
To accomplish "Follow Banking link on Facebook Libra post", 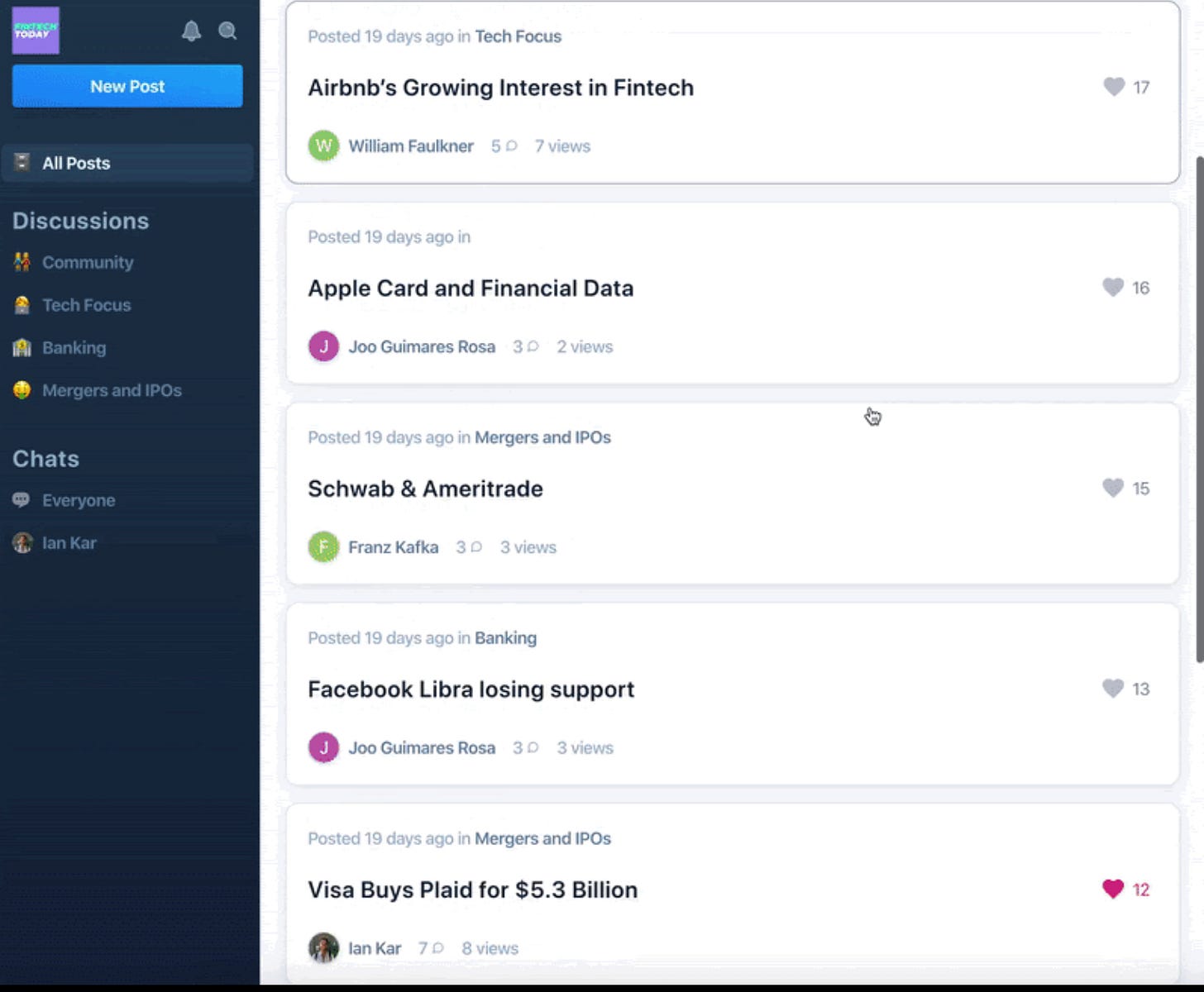I will point(505,638).
